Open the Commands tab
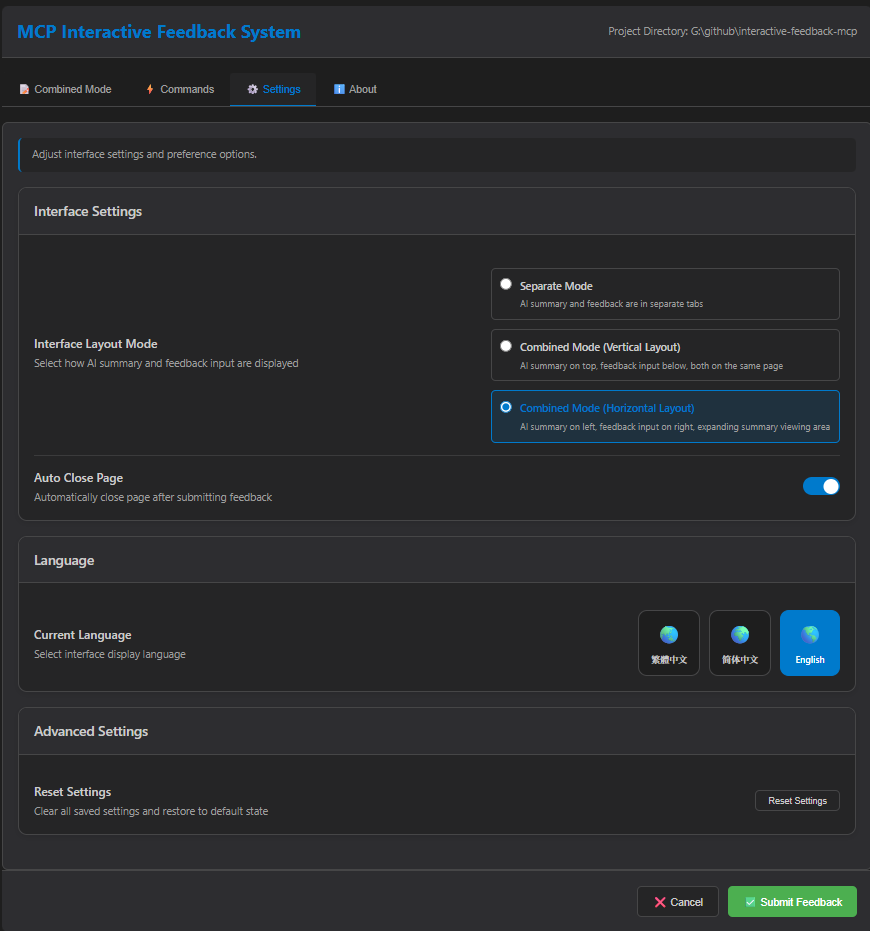This screenshot has width=870, height=931. pyautogui.click(x=180, y=89)
